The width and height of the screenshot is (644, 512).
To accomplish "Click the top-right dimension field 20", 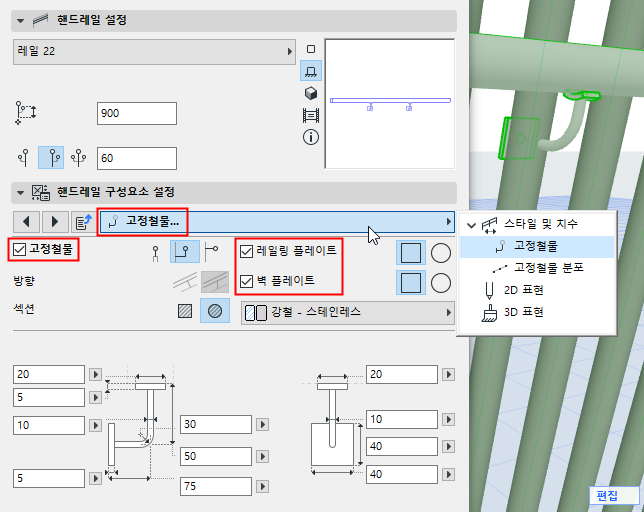I will coord(402,374).
